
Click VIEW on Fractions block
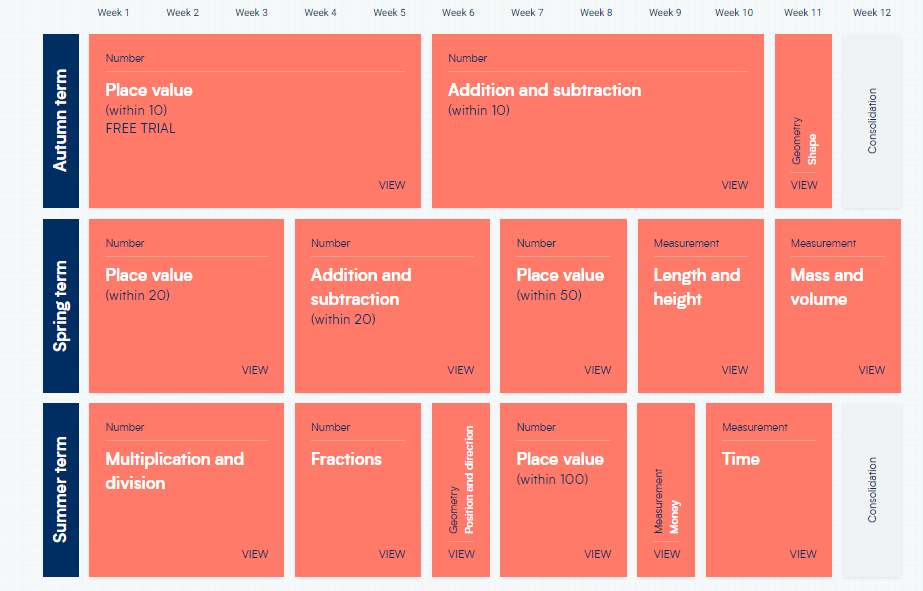click(x=392, y=554)
